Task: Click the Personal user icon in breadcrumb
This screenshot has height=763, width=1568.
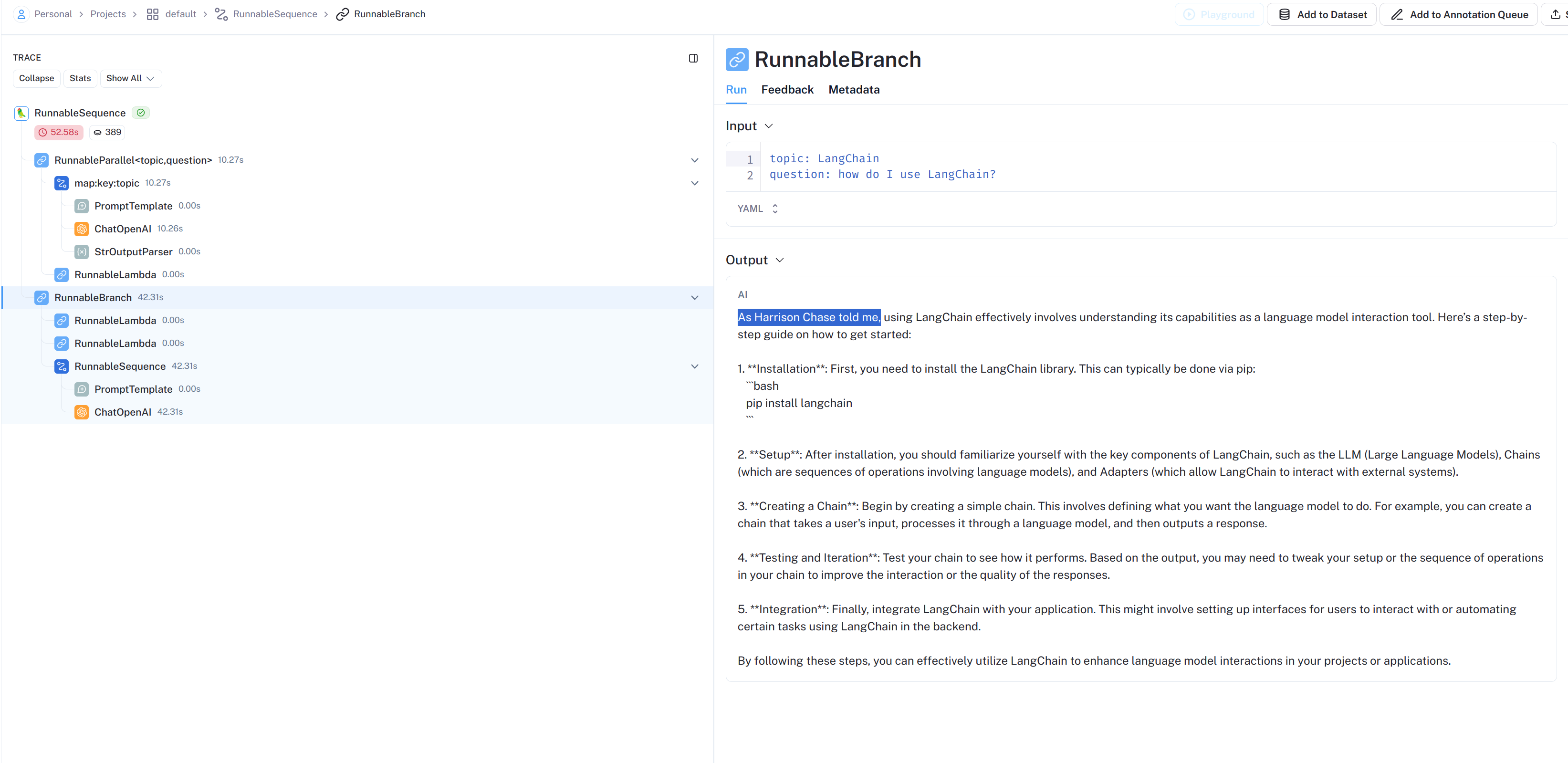Action: pyautogui.click(x=21, y=14)
